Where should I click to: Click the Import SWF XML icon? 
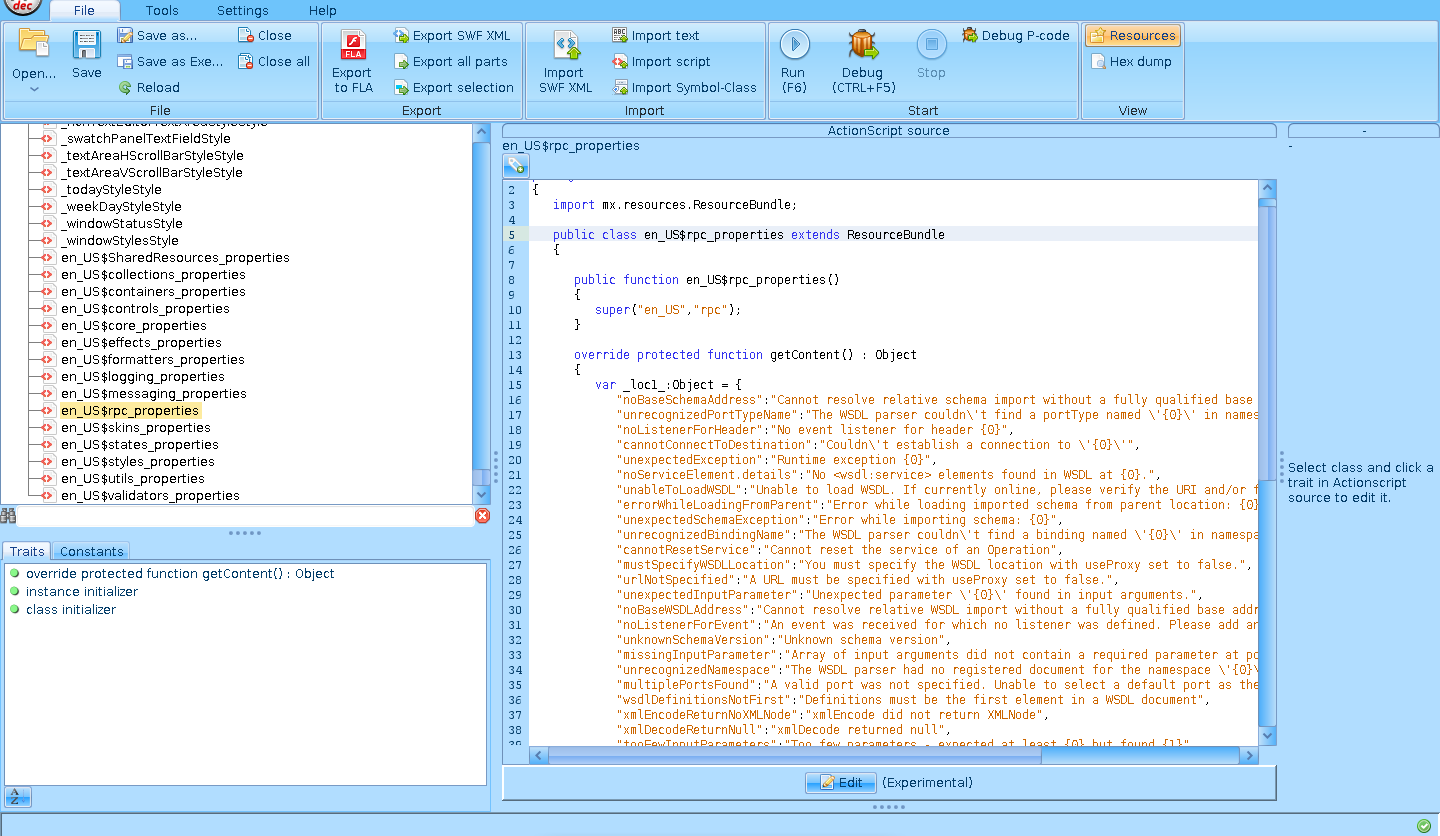pos(566,46)
